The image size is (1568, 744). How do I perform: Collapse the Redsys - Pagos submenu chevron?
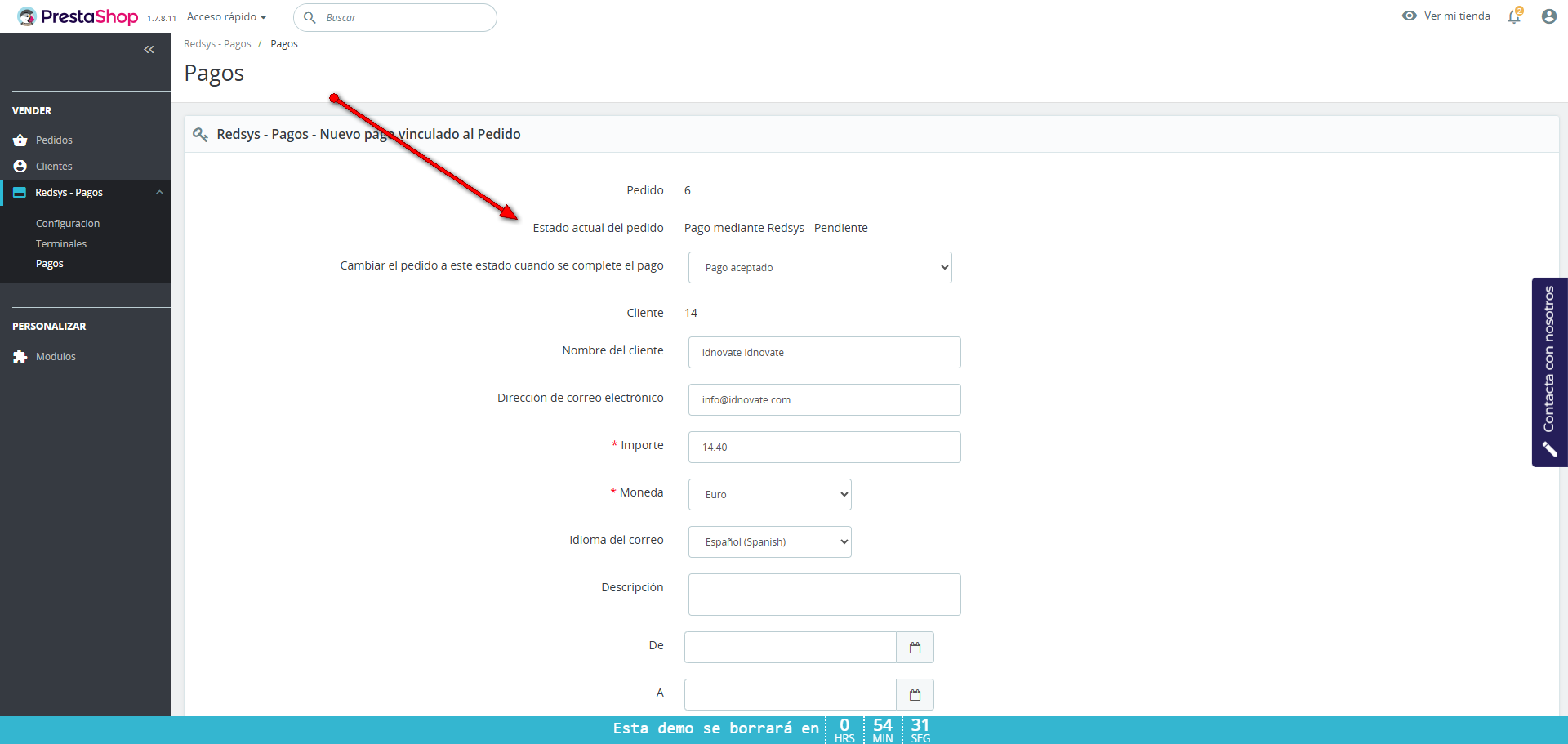click(x=159, y=193)
